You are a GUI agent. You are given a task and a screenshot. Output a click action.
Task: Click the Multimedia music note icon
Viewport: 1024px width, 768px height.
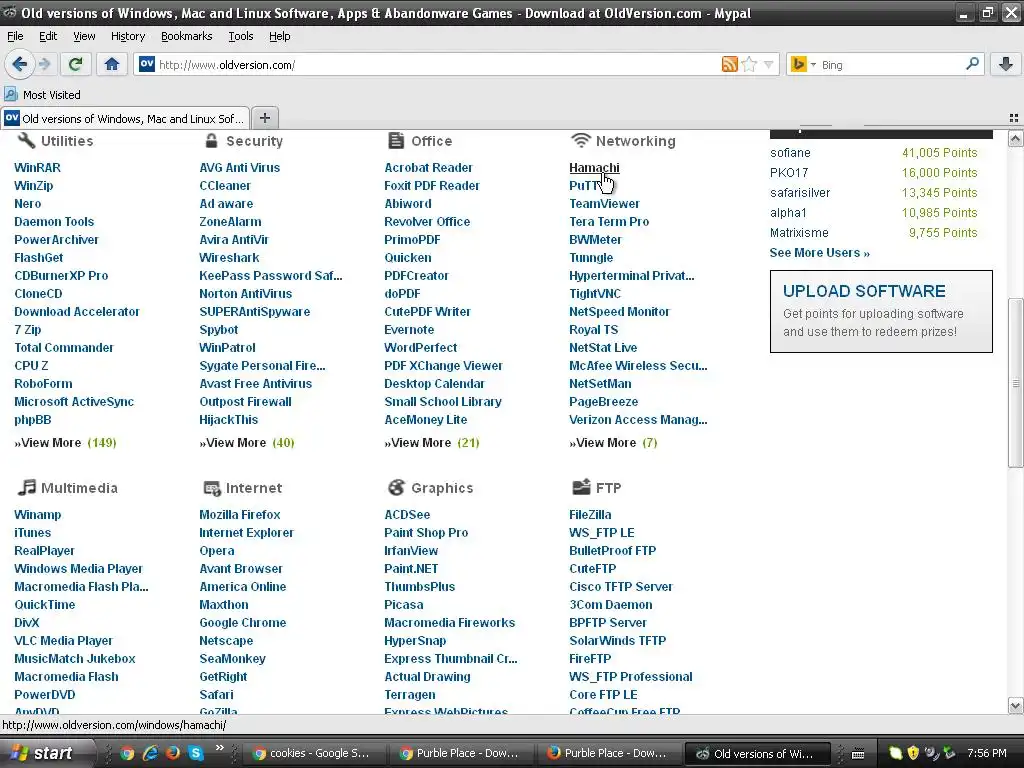tap(26, 487)
